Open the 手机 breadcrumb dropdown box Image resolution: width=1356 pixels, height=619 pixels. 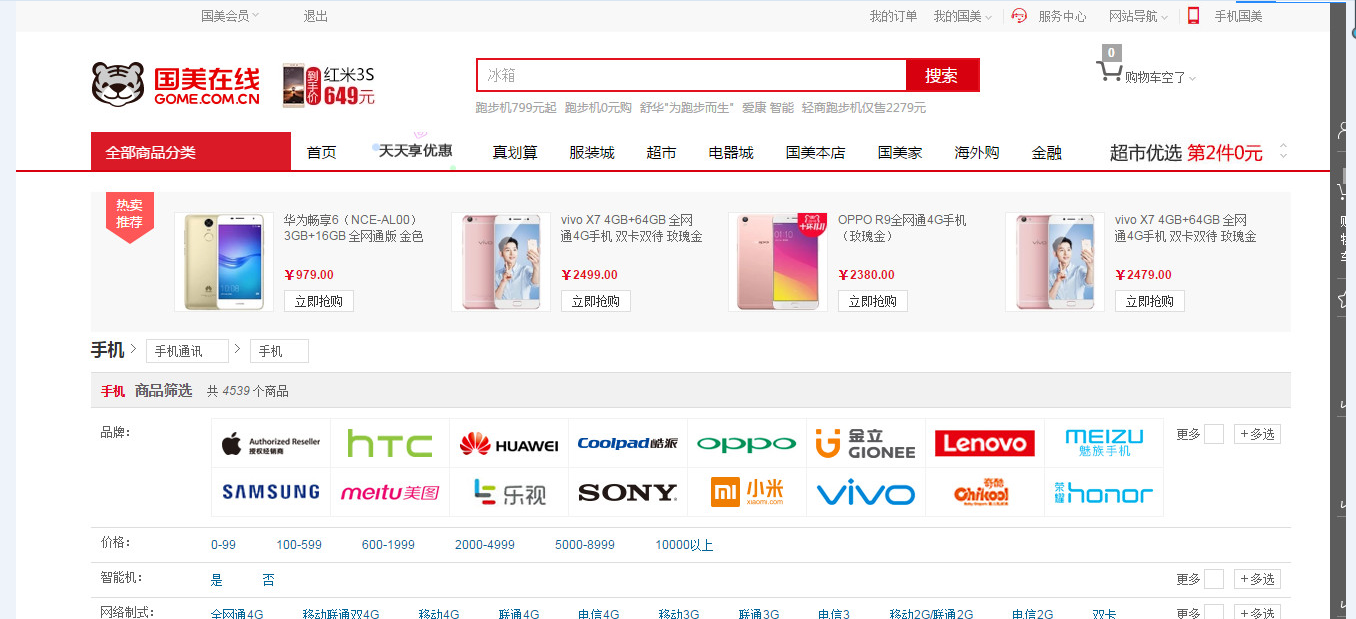(279, 351)
